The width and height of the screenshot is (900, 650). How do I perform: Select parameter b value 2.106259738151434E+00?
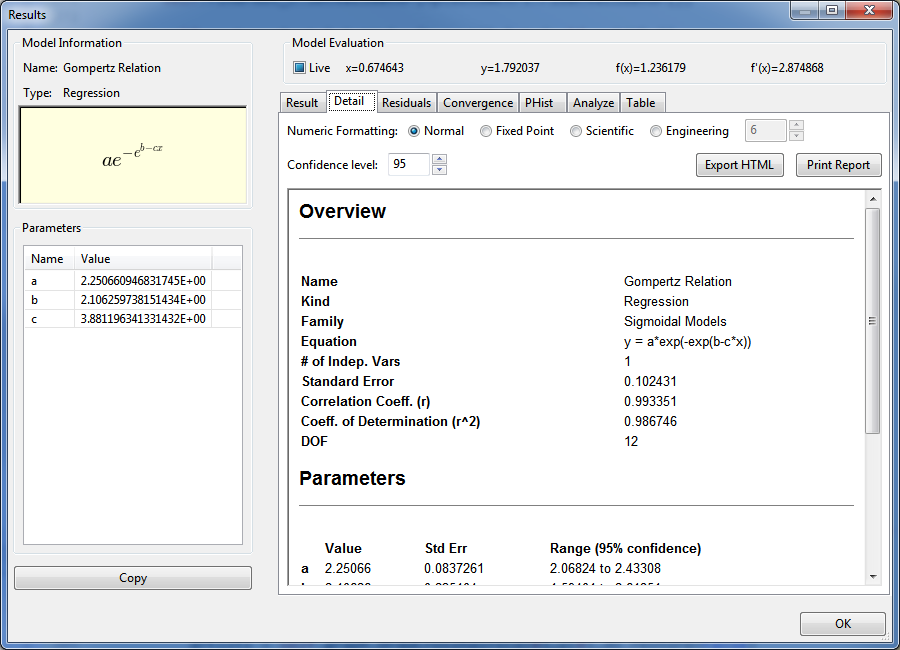[x=143, y=300]
